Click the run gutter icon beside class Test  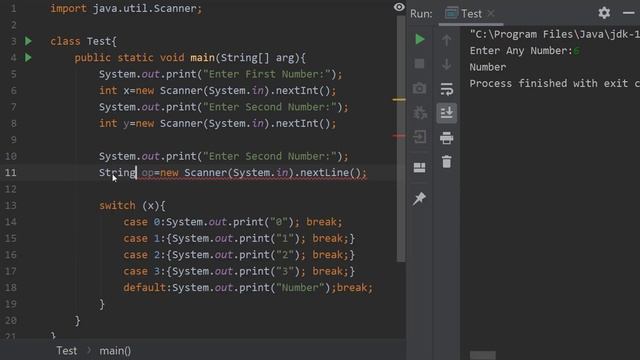pos(28,41)
